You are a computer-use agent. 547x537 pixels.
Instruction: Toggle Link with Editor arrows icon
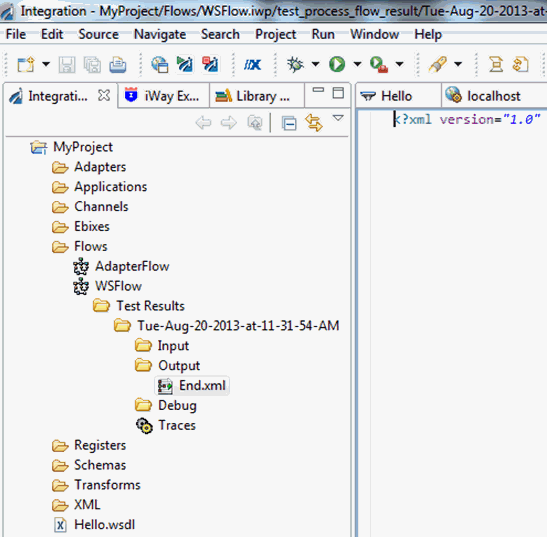[314, 123]
